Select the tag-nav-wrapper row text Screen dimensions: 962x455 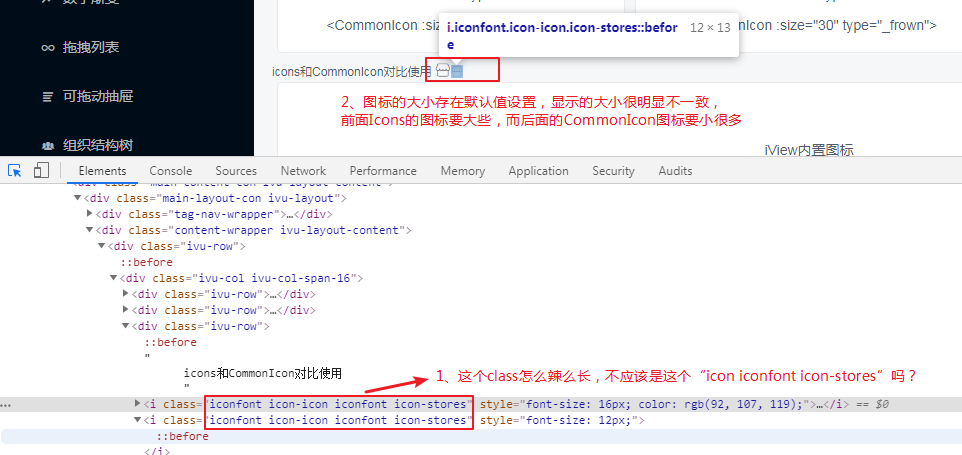(x=214, y=214)
